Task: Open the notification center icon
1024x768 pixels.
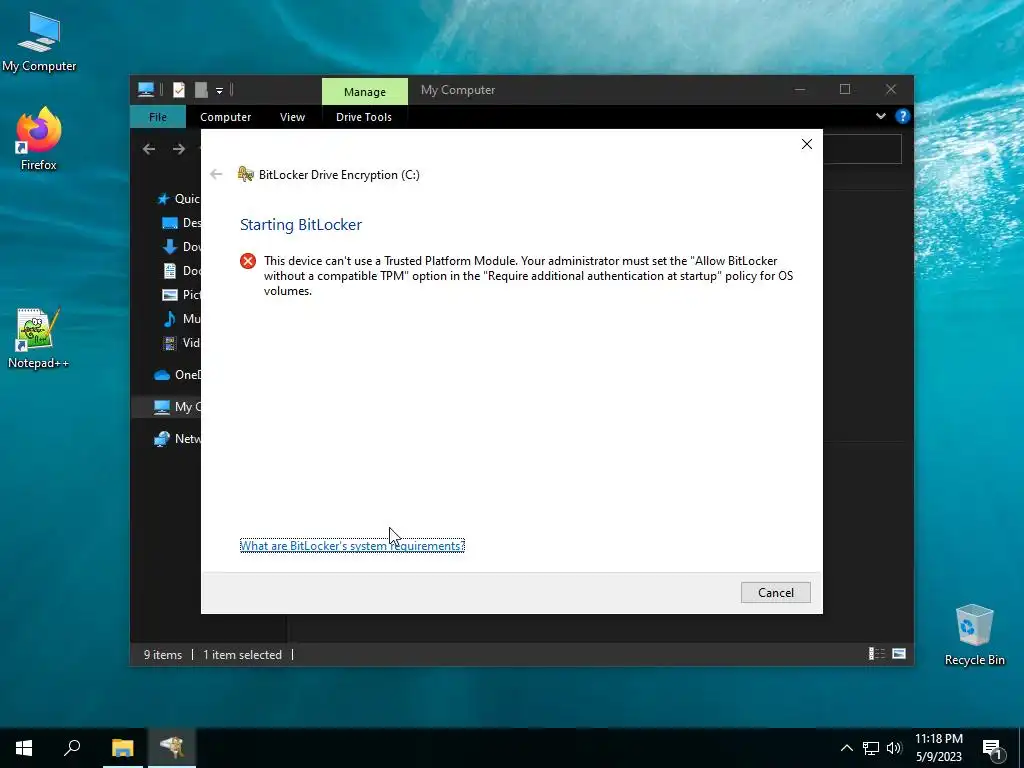Action: [x=992, y=748]
